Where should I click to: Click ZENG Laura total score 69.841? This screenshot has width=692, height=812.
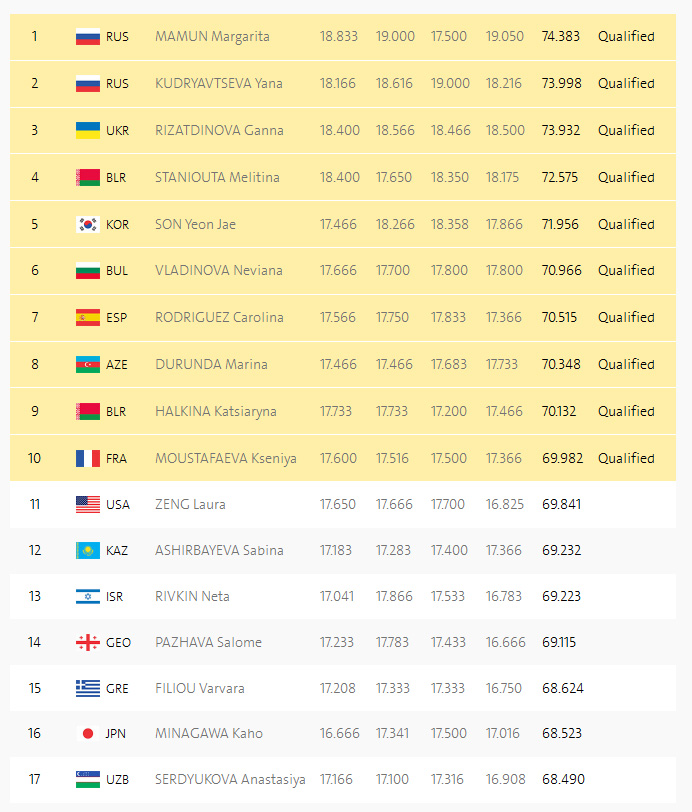coord(562,504)
